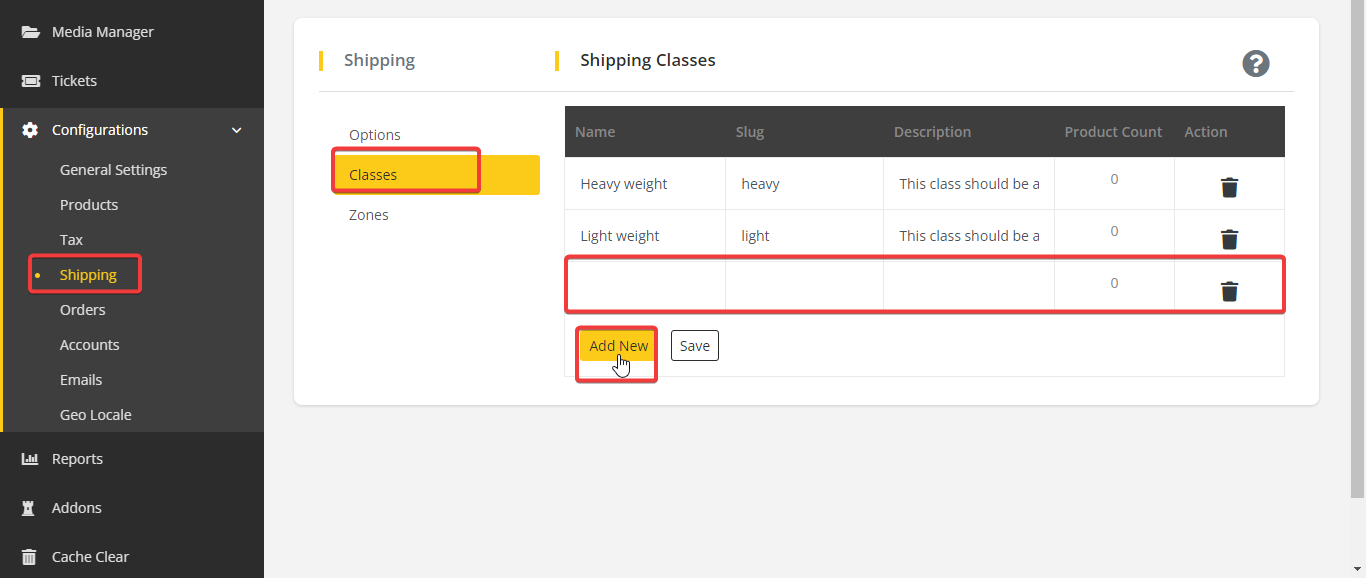This screenshot has height=578, width=1366.
Task: Click the Cache Clear trash icon
Action: [30, 557]
